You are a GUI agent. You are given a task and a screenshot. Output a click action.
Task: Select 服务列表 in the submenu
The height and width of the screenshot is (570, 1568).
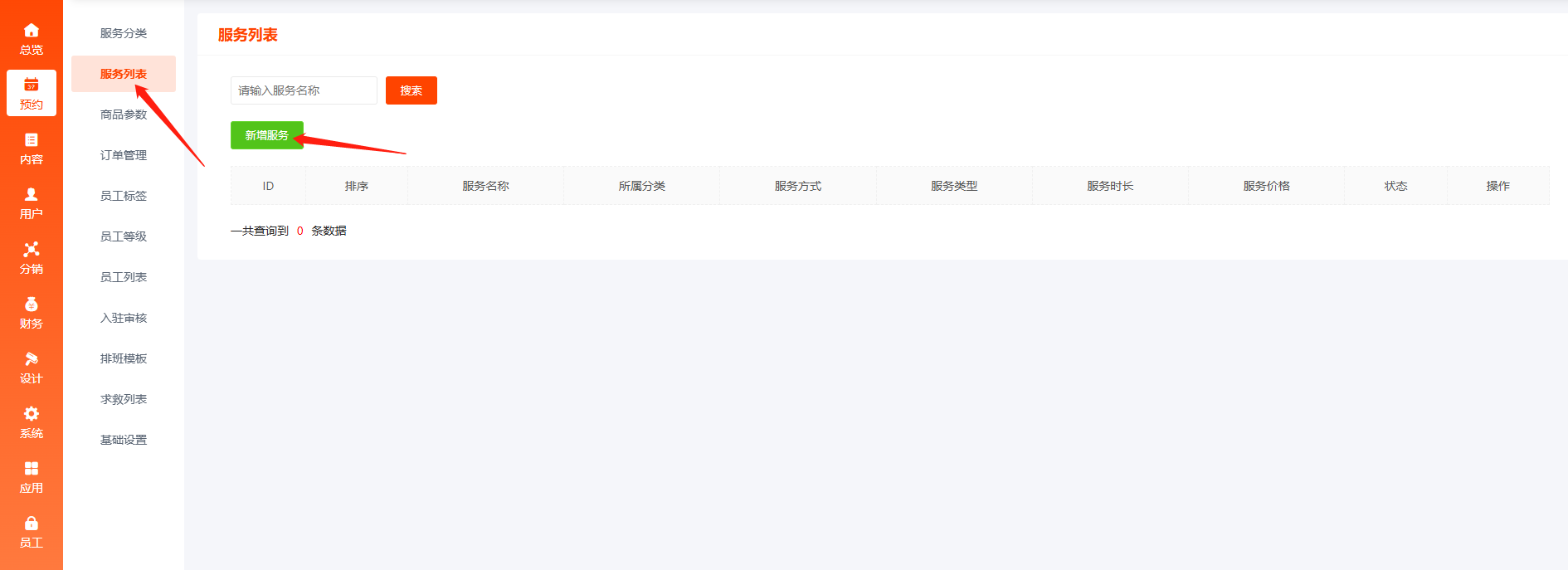click(x=124, y=74)
